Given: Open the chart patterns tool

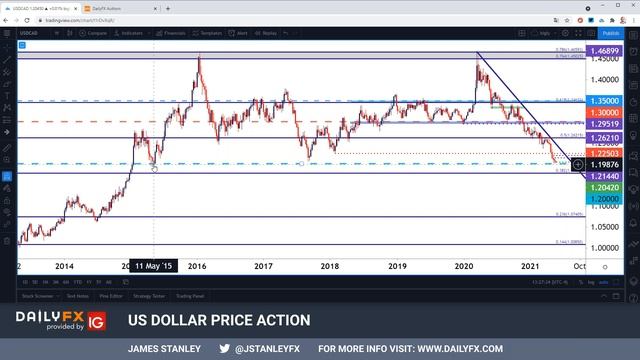Looking at the screenshot, I should (7, 108).
